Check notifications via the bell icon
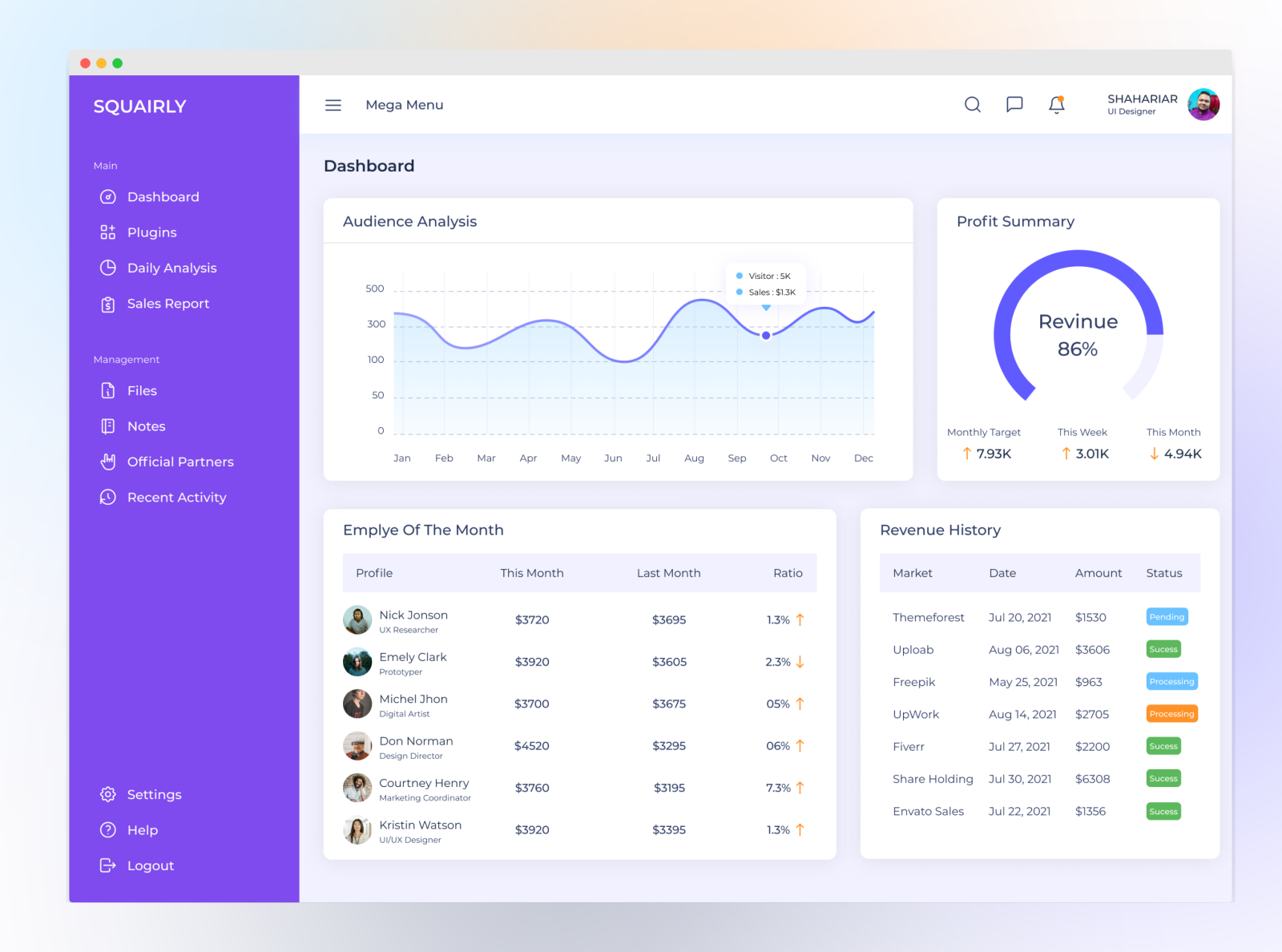 click(x=1056, y=105)
